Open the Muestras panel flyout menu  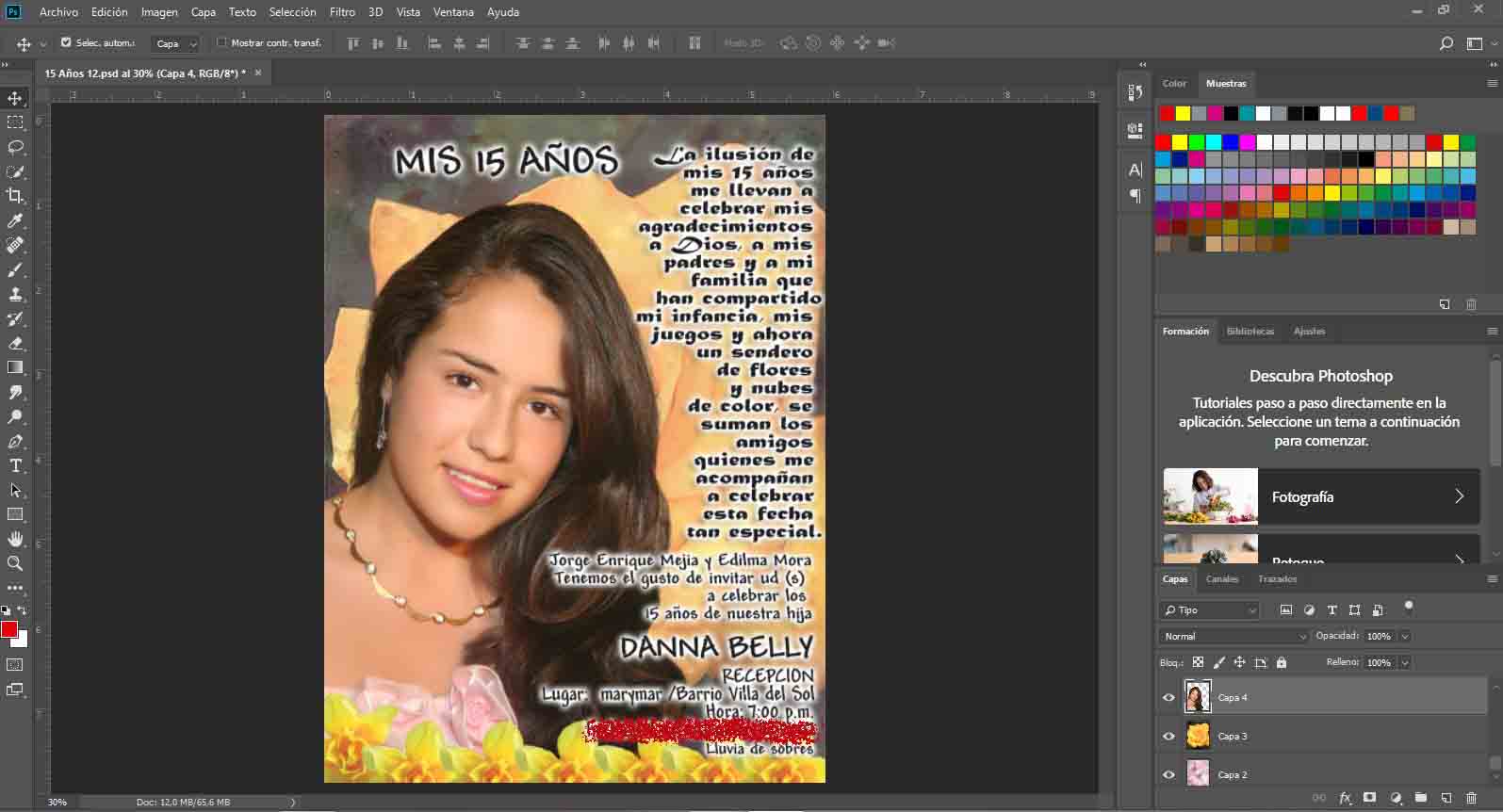(x=1493, y=84)
